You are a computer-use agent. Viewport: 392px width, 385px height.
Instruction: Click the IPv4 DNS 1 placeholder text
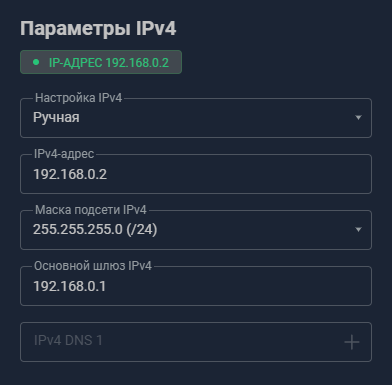(x=68, y=341)
